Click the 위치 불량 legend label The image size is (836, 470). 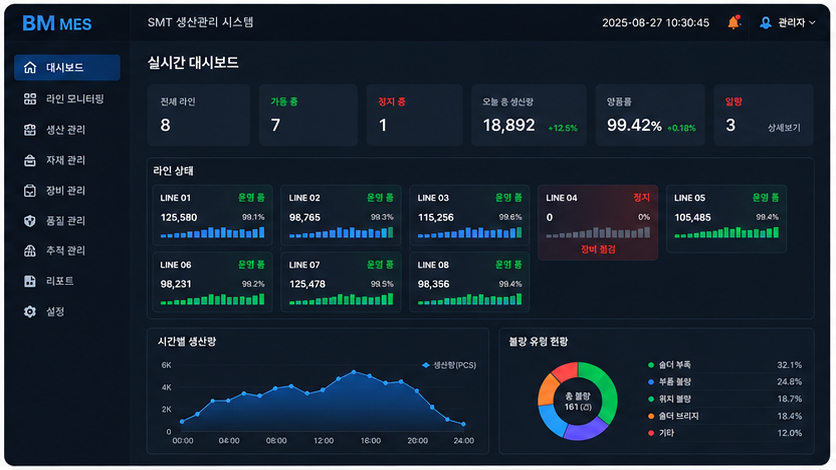pyautogui.click(x=675, y=399)
